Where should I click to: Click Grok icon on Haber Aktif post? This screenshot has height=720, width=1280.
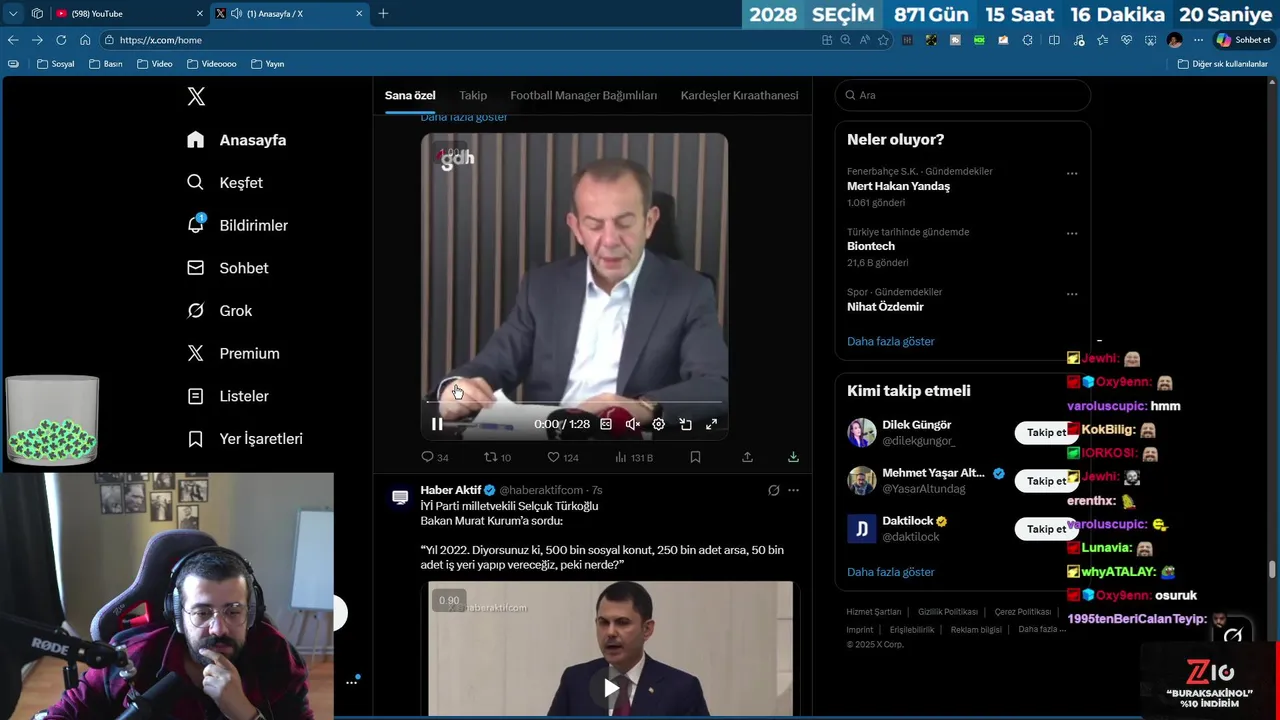(x=773, y=490)
